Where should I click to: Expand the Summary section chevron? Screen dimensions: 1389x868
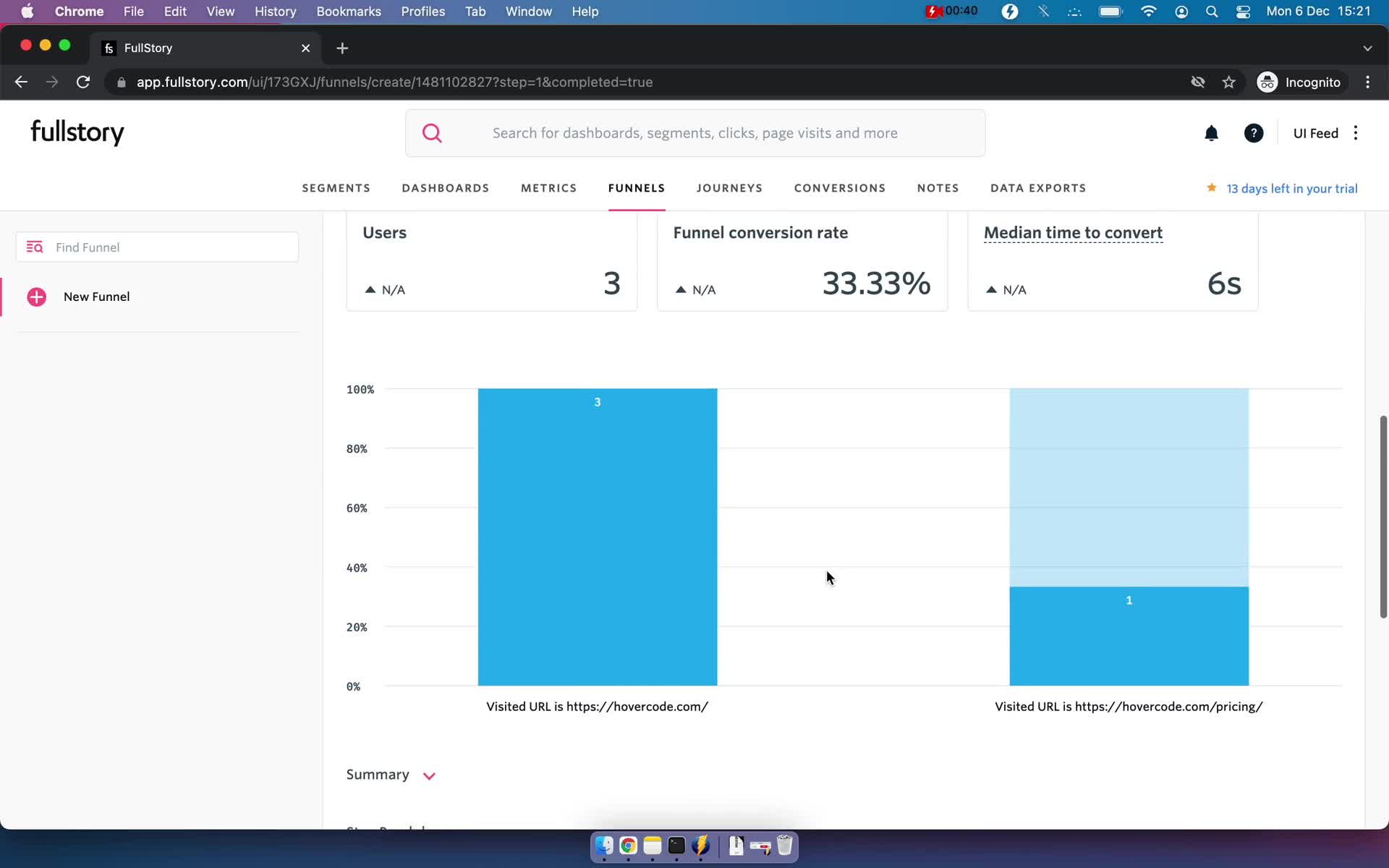[428, 774]
